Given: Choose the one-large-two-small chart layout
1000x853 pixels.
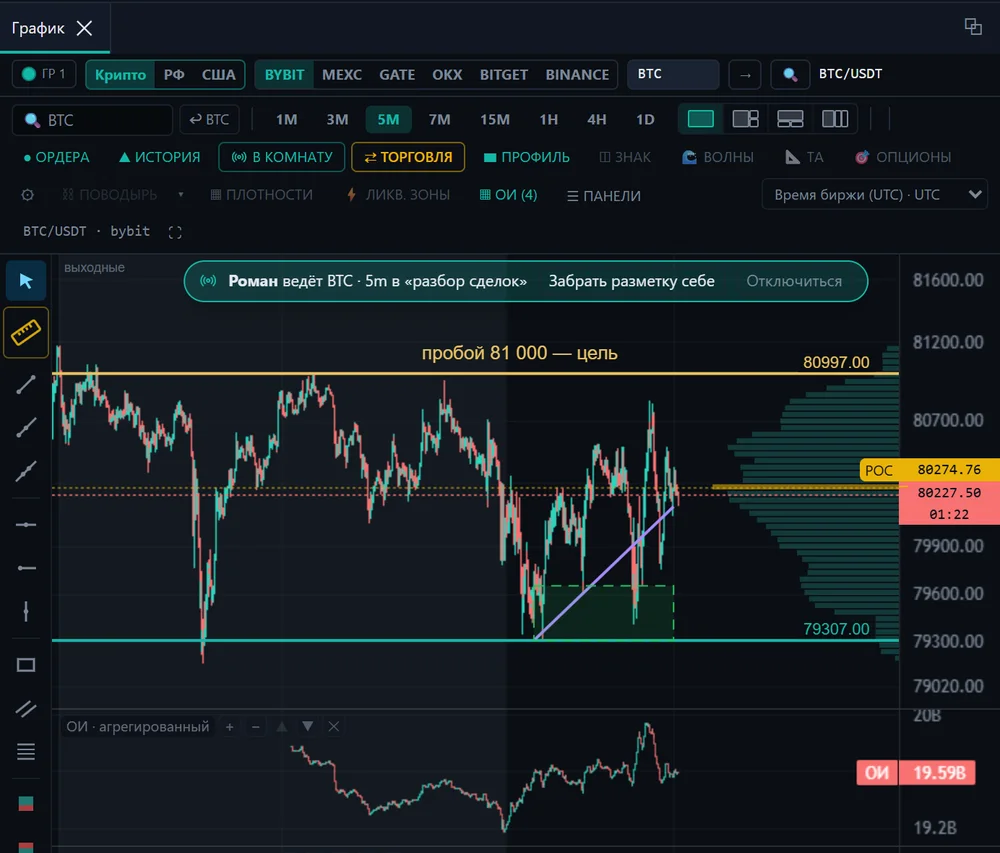Looking at the screenshot, I should point(745,119).
